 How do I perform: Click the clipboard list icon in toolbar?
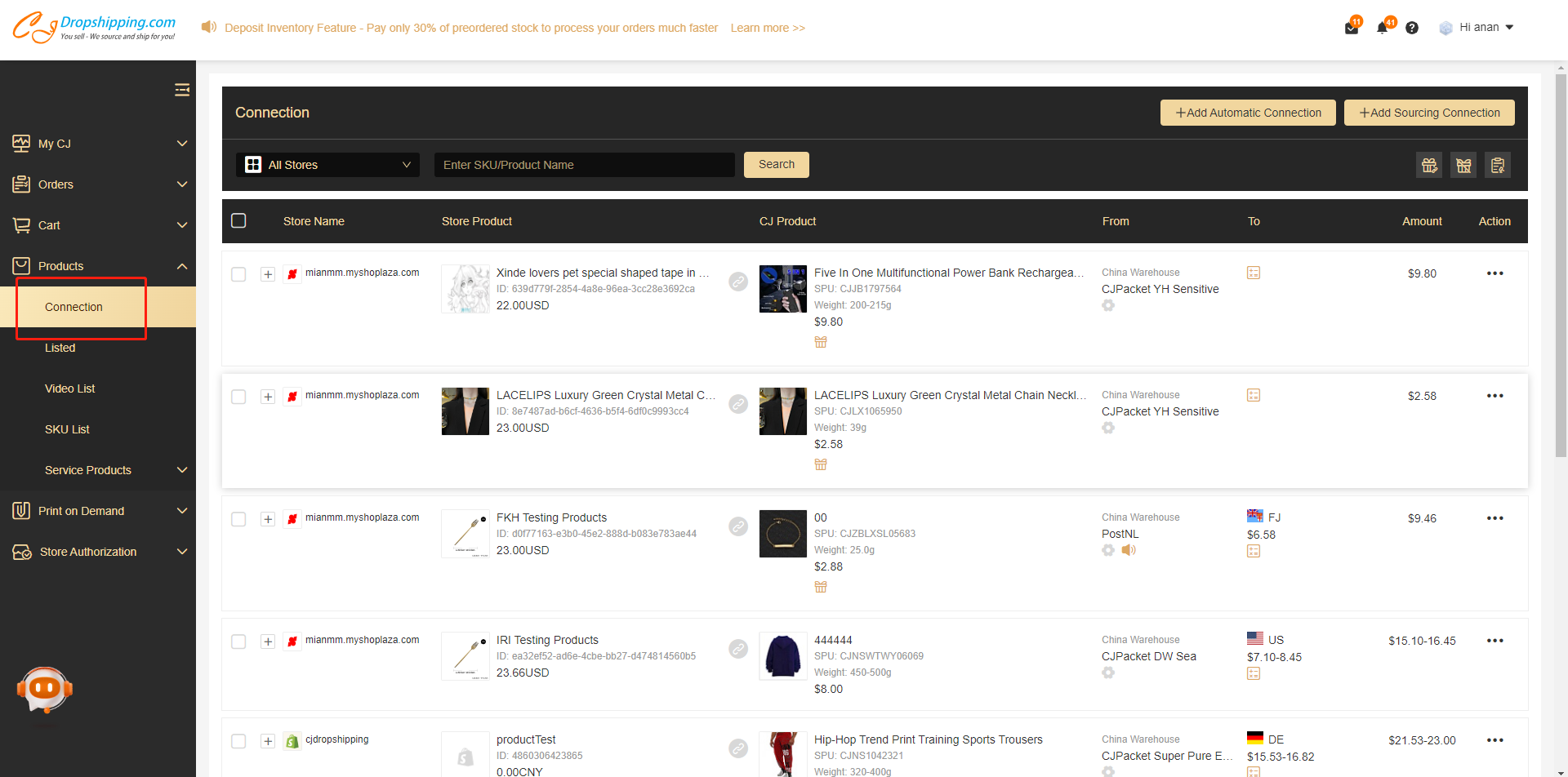(x=1498, y=165)
